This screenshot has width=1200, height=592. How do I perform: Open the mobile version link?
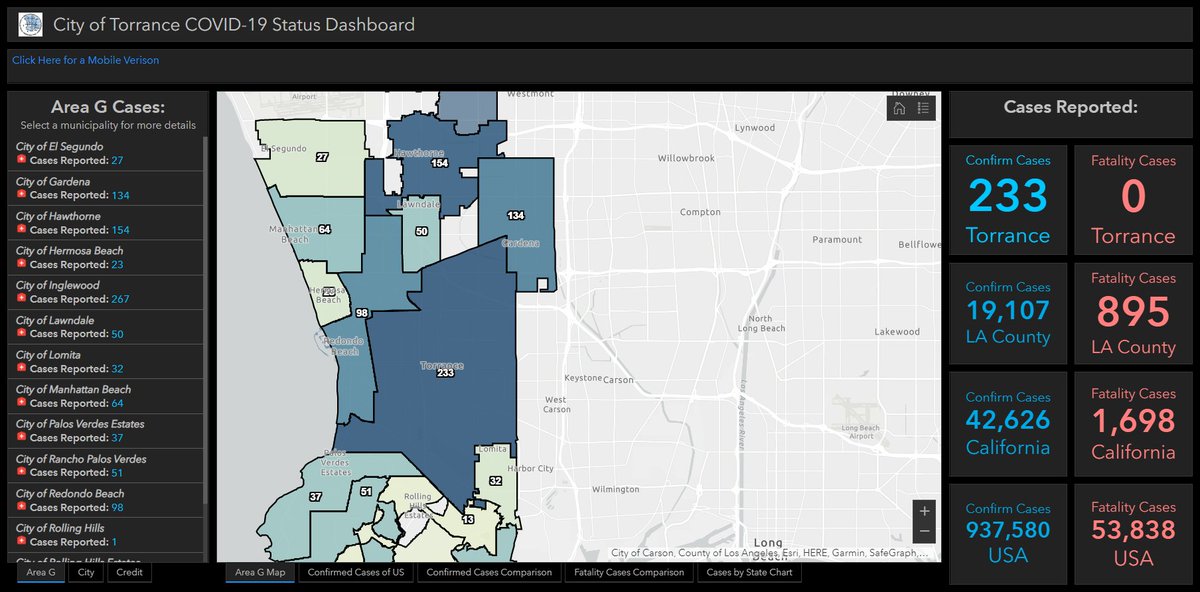coord(85,60)
